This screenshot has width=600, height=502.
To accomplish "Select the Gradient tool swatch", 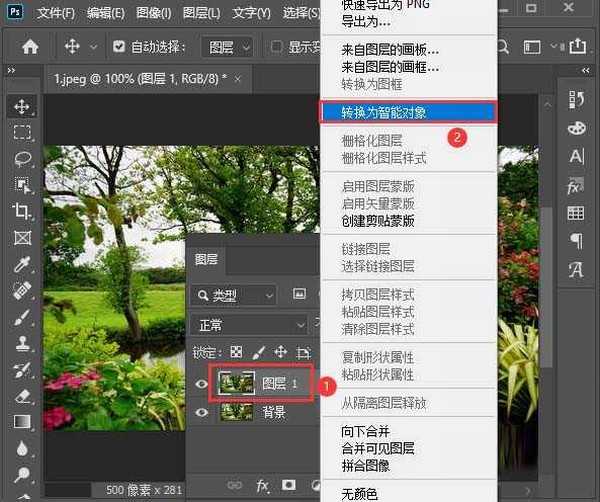I will [22, 422].
